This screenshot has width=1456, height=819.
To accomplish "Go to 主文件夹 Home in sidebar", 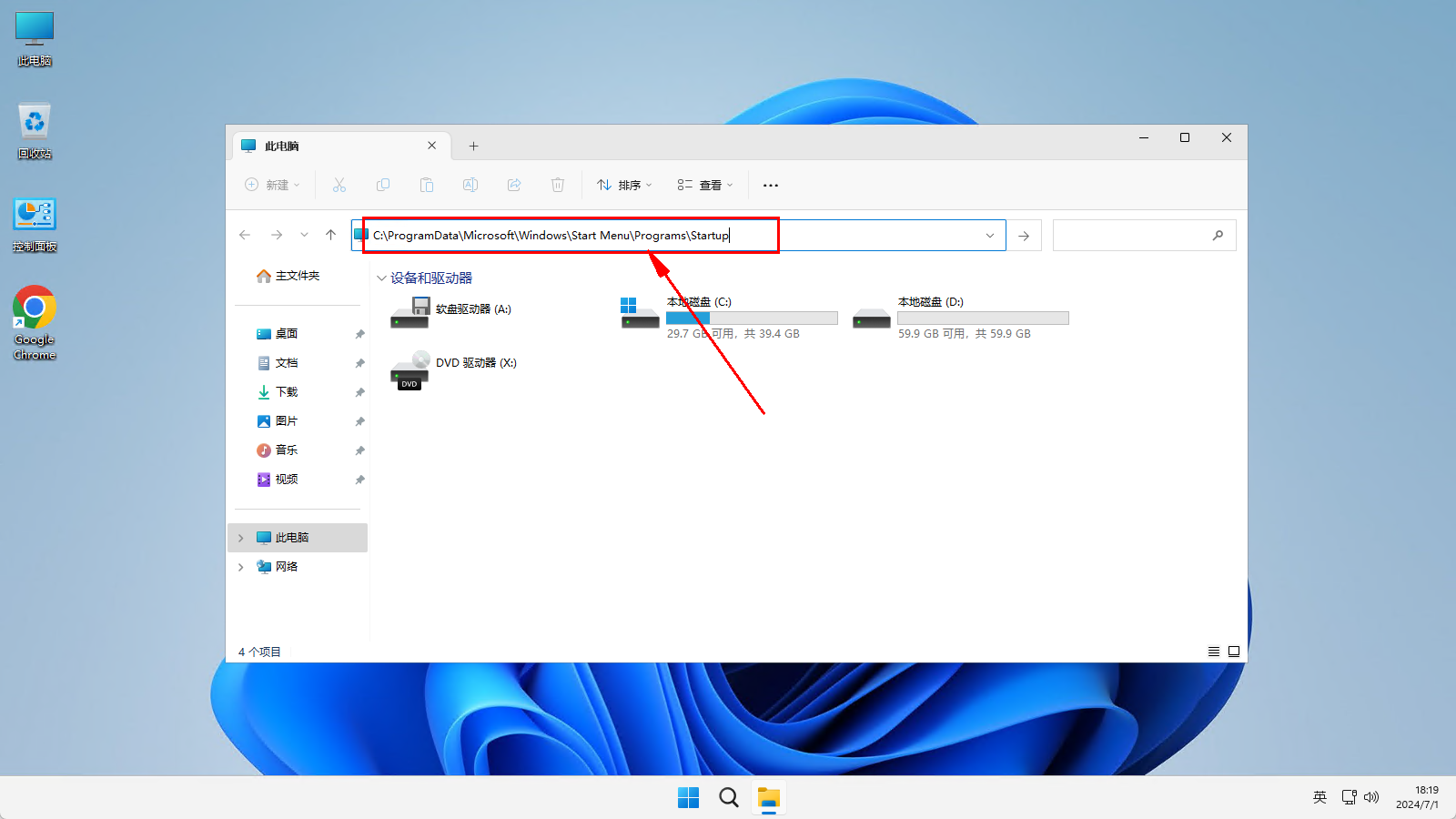I will click(x=288, y=276).
